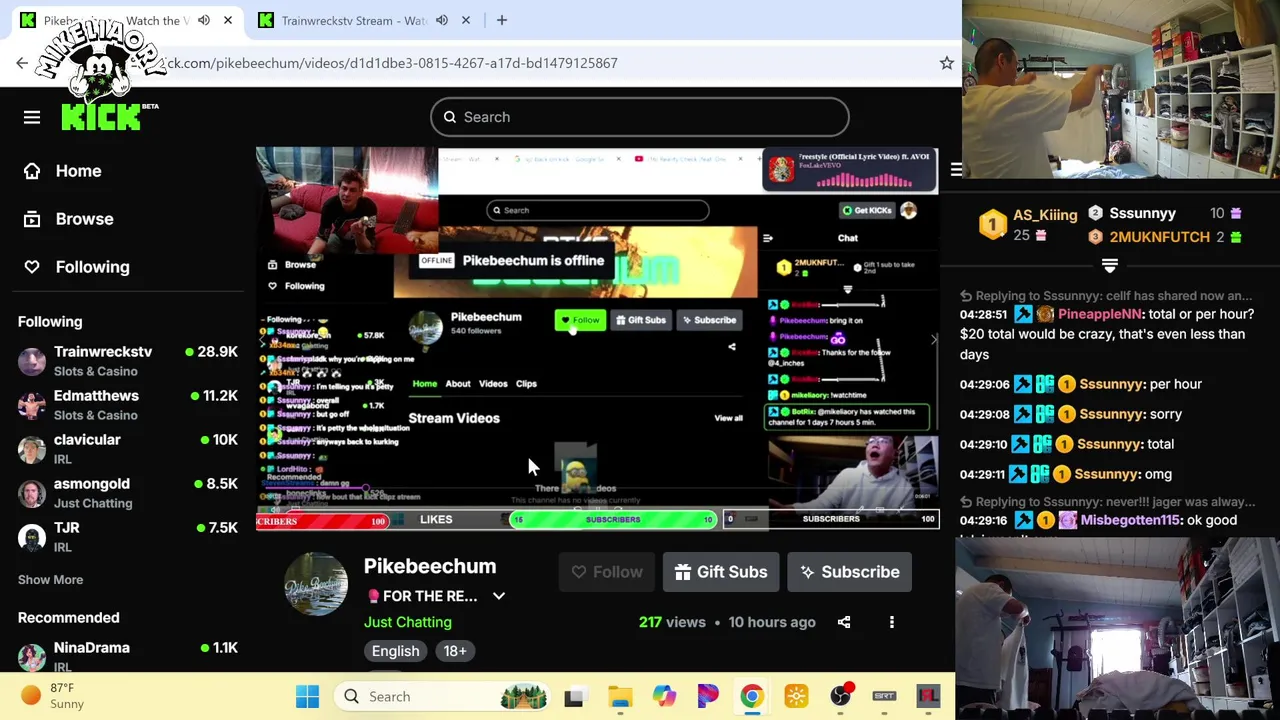Viewport: 1280px width, 720px height.
Task: Open the red FL icon on taskbar
Action: coord(928,696)
